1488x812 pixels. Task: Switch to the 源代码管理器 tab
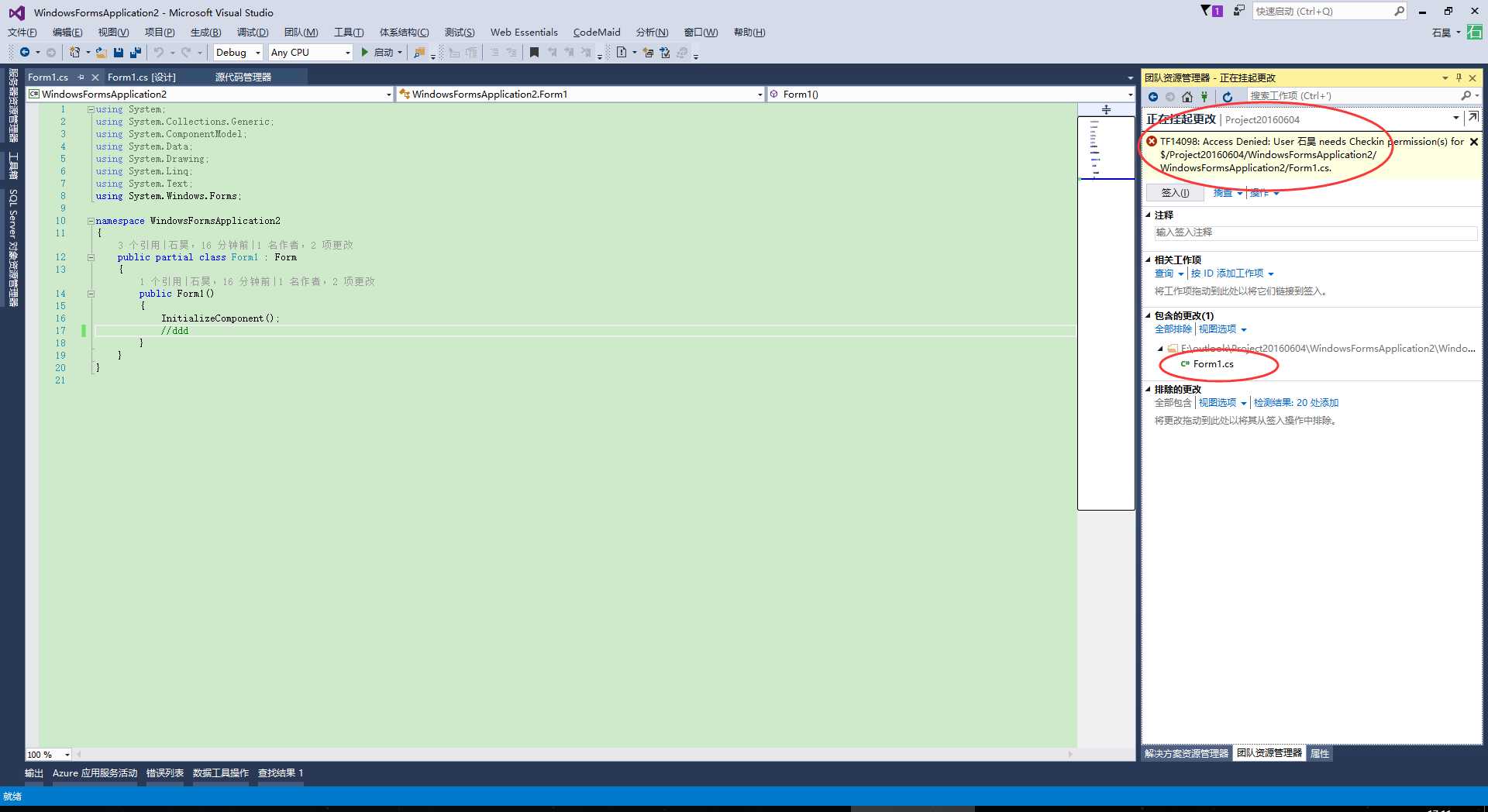click(243, 77)
